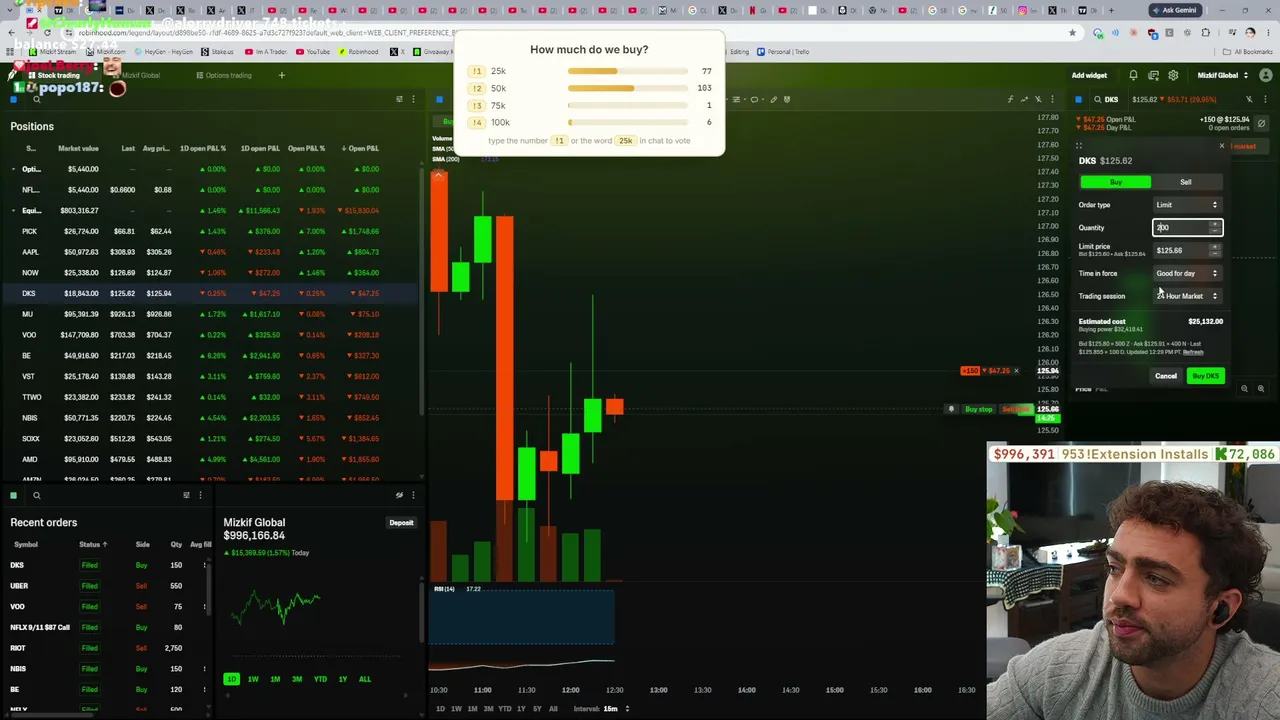Select the YTD range on portfolio chart

[x=320, y=679]
